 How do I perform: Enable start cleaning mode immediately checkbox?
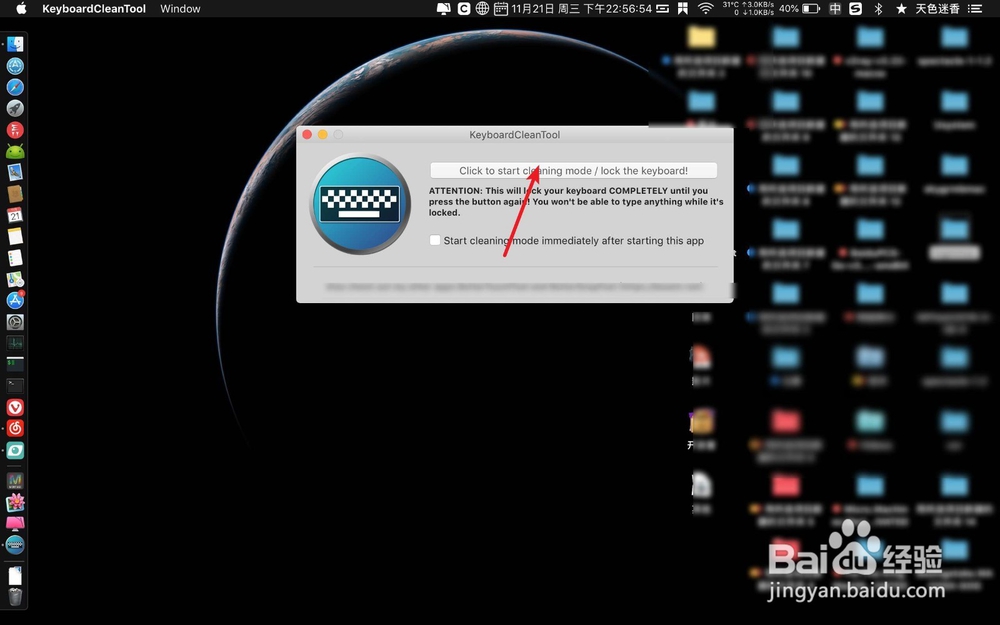pyautogui.click(x=435, y=240)
